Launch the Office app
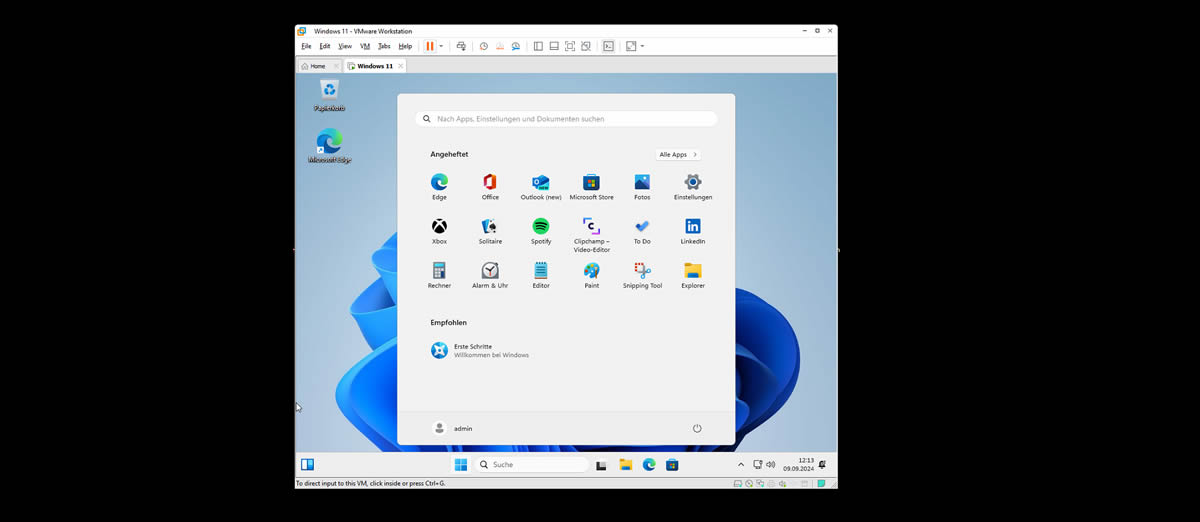 click(x=490, y=186)
